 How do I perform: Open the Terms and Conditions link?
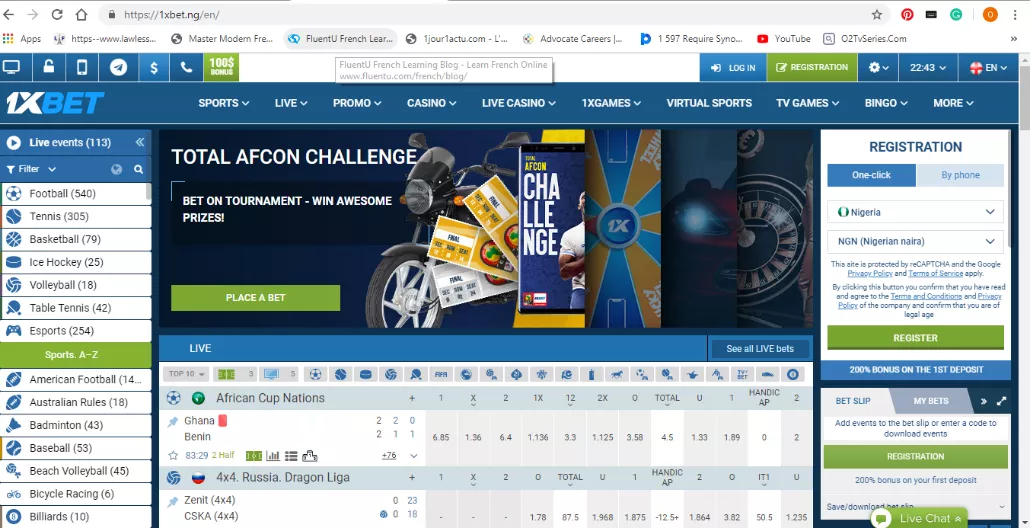[926, 296]
